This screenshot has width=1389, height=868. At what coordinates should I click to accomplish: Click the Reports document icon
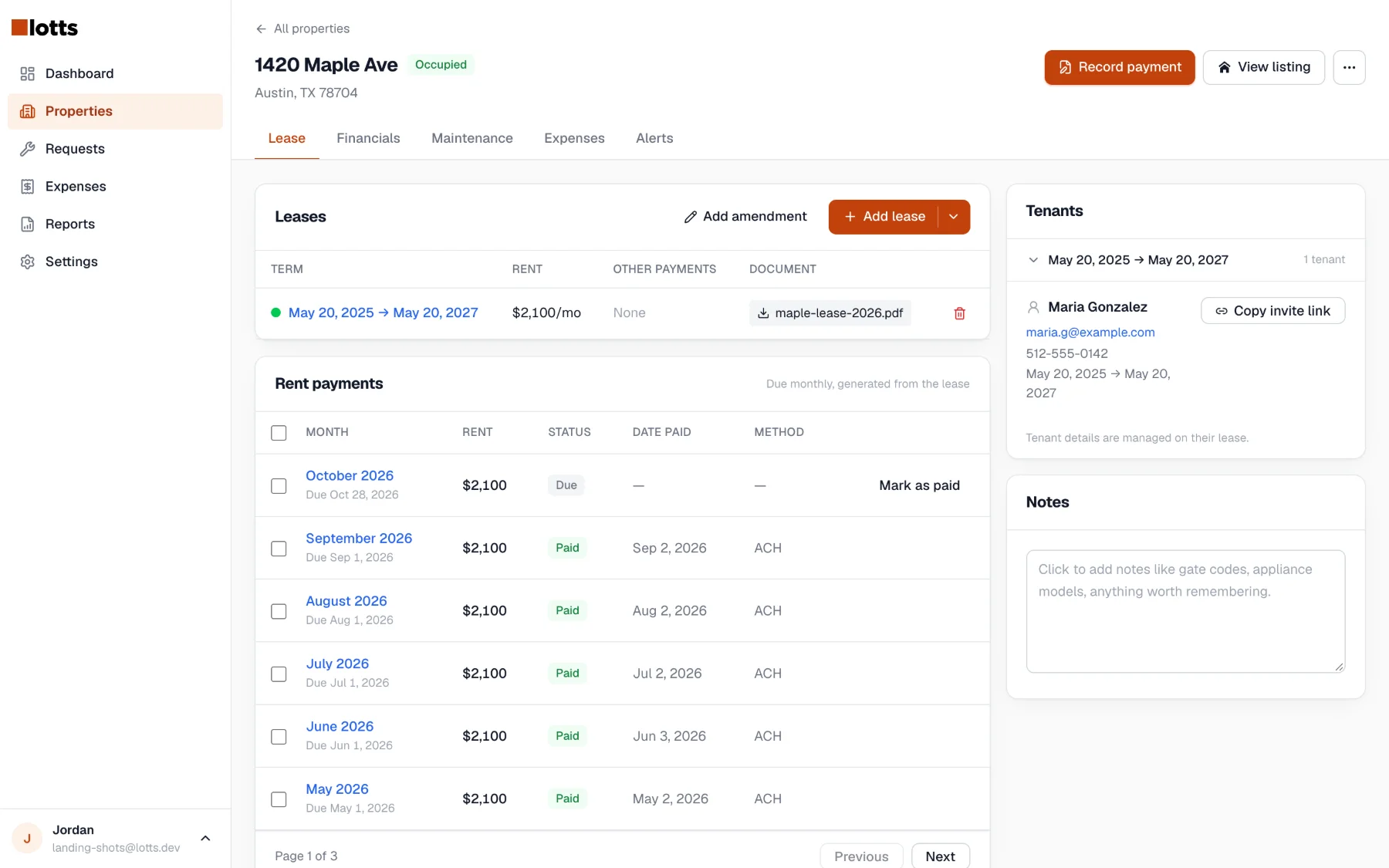point(28,224)
